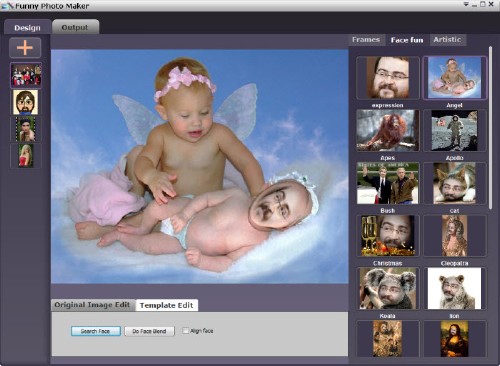The height and width of the screenshot is (366, 500).
Task: Switch to the Output tab
Action: click(x=75, y=27)
